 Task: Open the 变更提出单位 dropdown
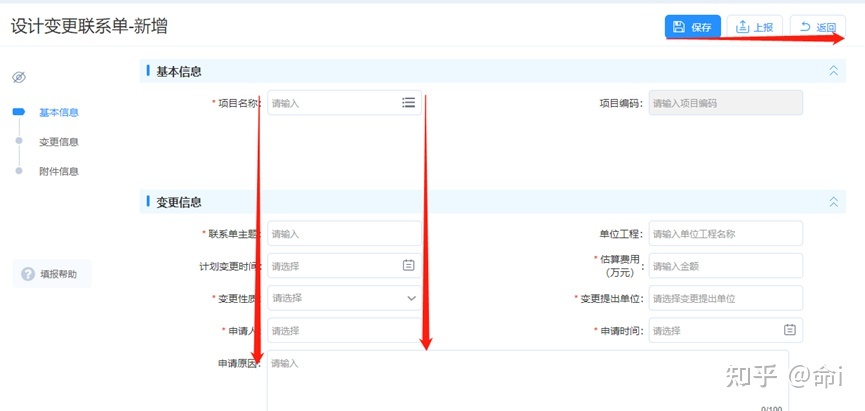(x=725, y=298)
